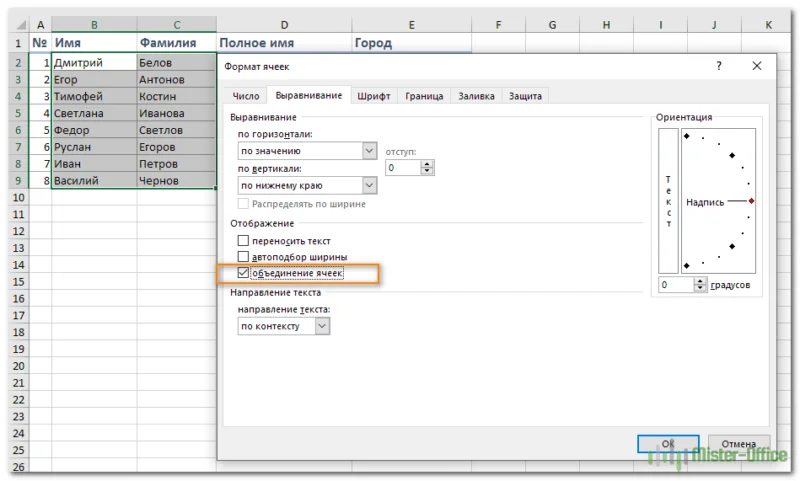The width and height of the screenshot is (800, 481).
Task: Uncheck the объединение ячеек checkbox
Action: [x=243, y=273]
